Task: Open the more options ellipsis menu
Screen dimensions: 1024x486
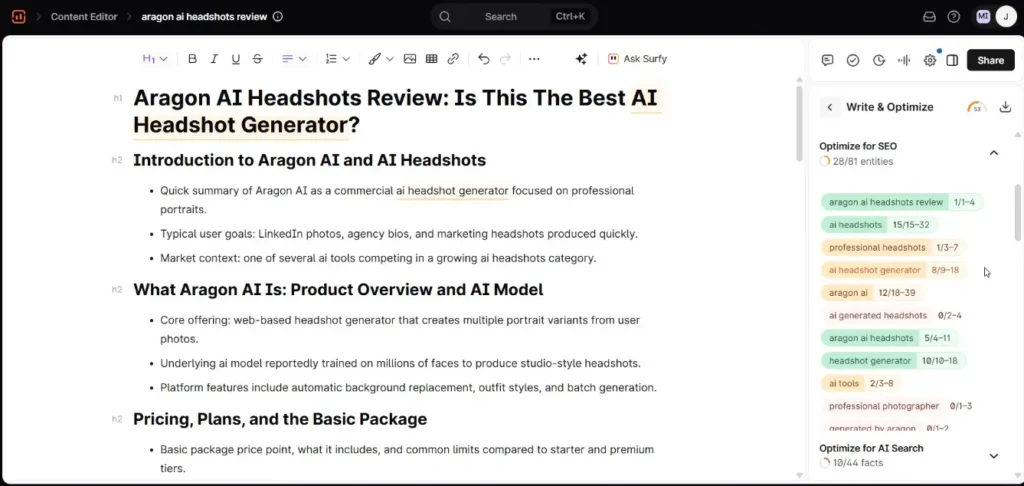Action: click(534, 59)
